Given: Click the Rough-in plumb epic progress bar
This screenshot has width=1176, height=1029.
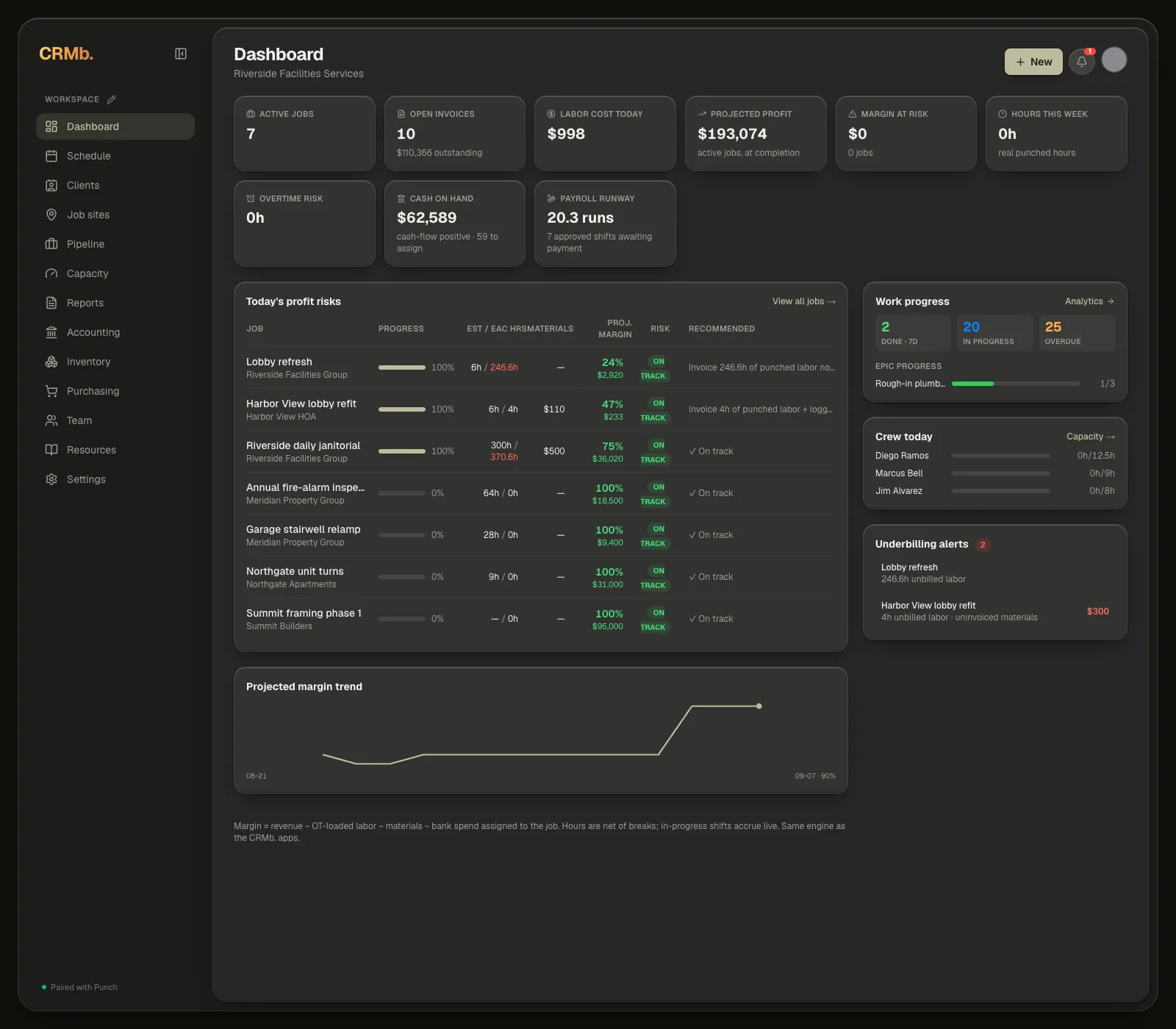Looking at the screenshot, I should (x=1016, y=384).
